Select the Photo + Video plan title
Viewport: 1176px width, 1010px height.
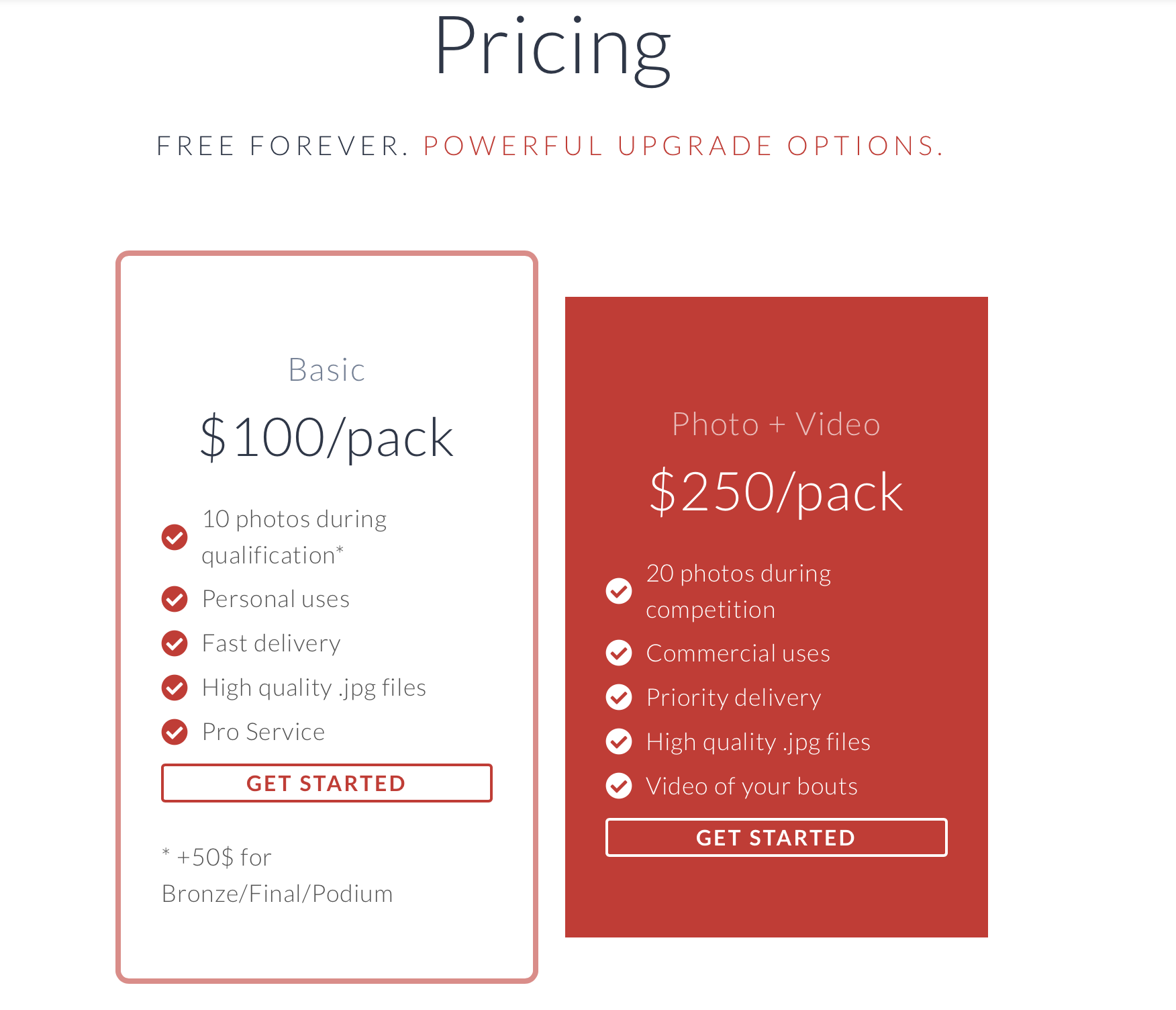(x=776, y=424)
